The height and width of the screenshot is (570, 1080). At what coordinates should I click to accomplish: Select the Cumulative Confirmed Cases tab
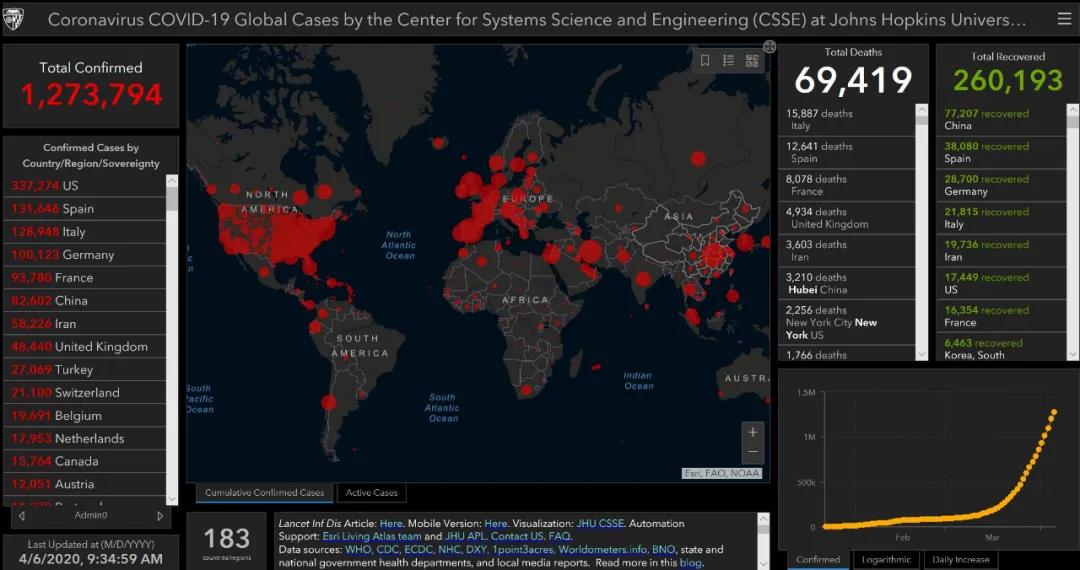pos(264,493)
